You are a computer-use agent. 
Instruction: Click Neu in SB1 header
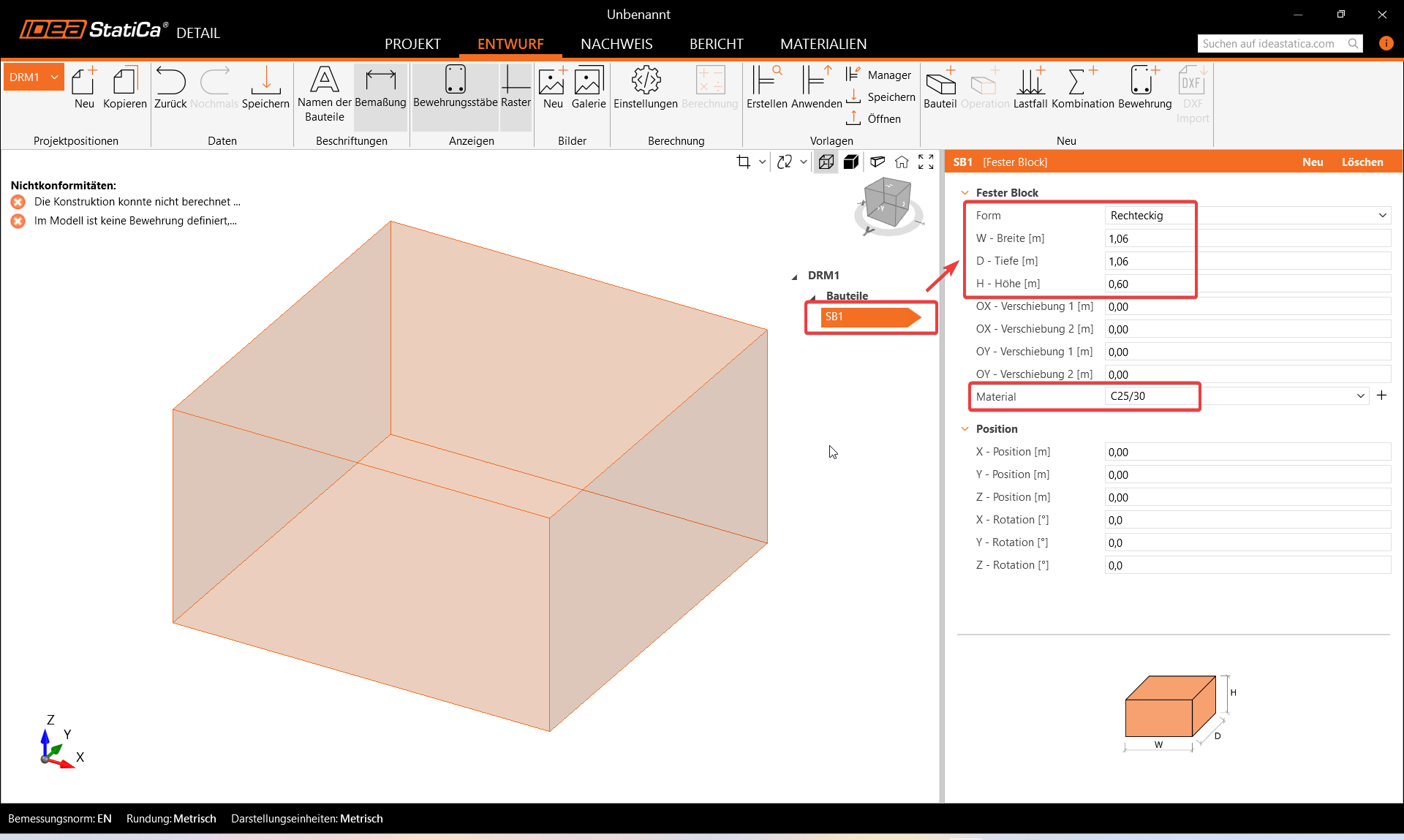1312,162
